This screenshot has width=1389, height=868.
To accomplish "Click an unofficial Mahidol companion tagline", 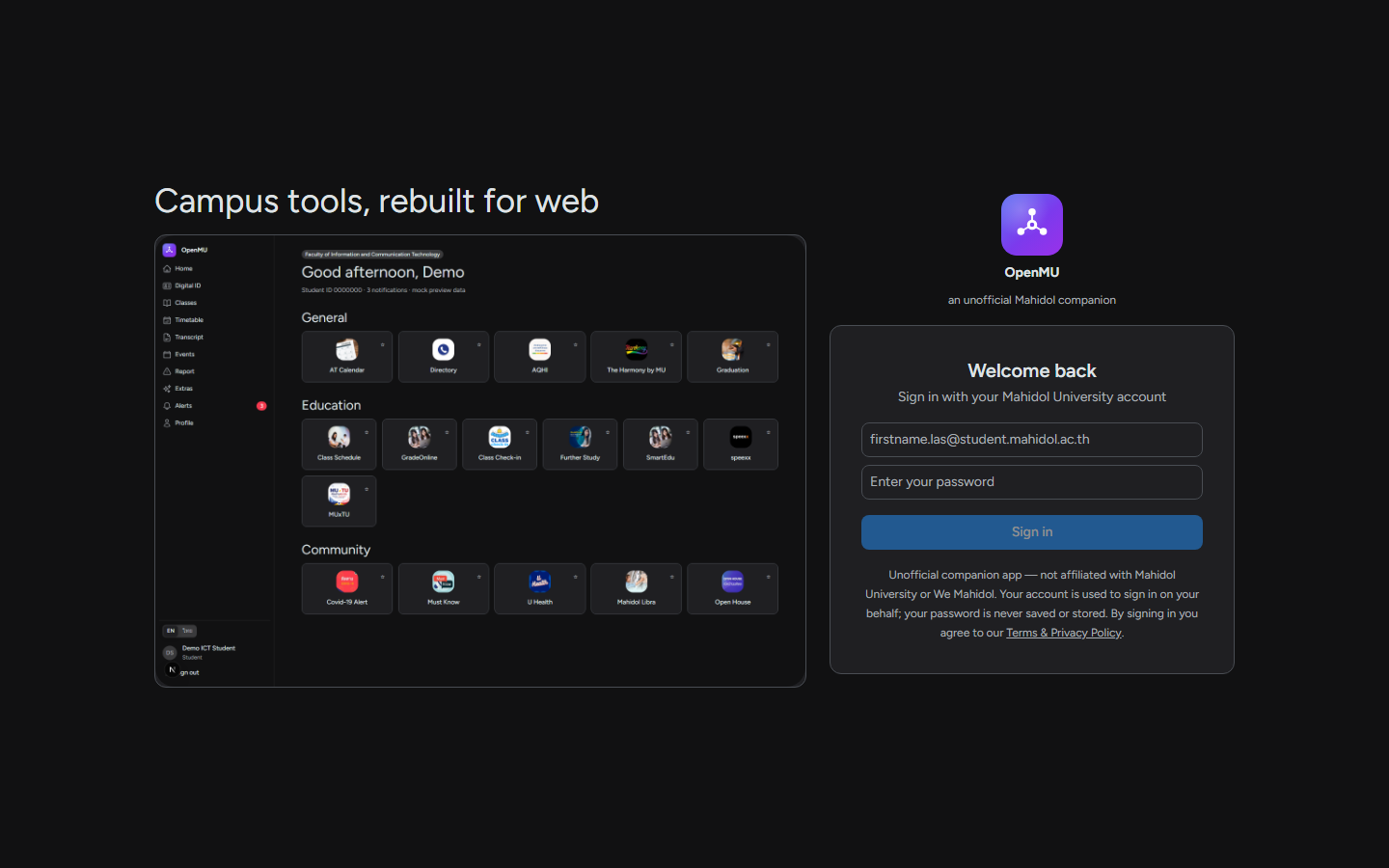I will coord(1032,300).
